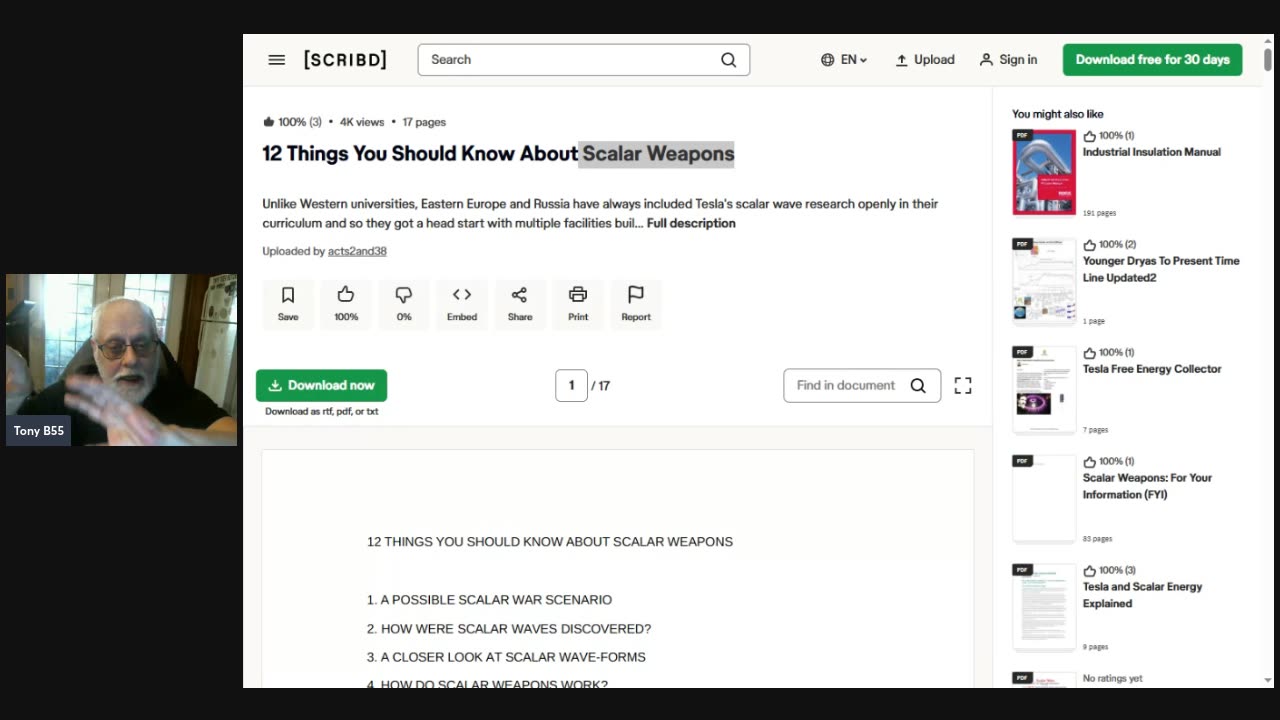Click '3. A CLOSER LOOK AT SCALAR WAVE-FORMS' line
This screenshot has width=1280, height=720.
point(506,657)
